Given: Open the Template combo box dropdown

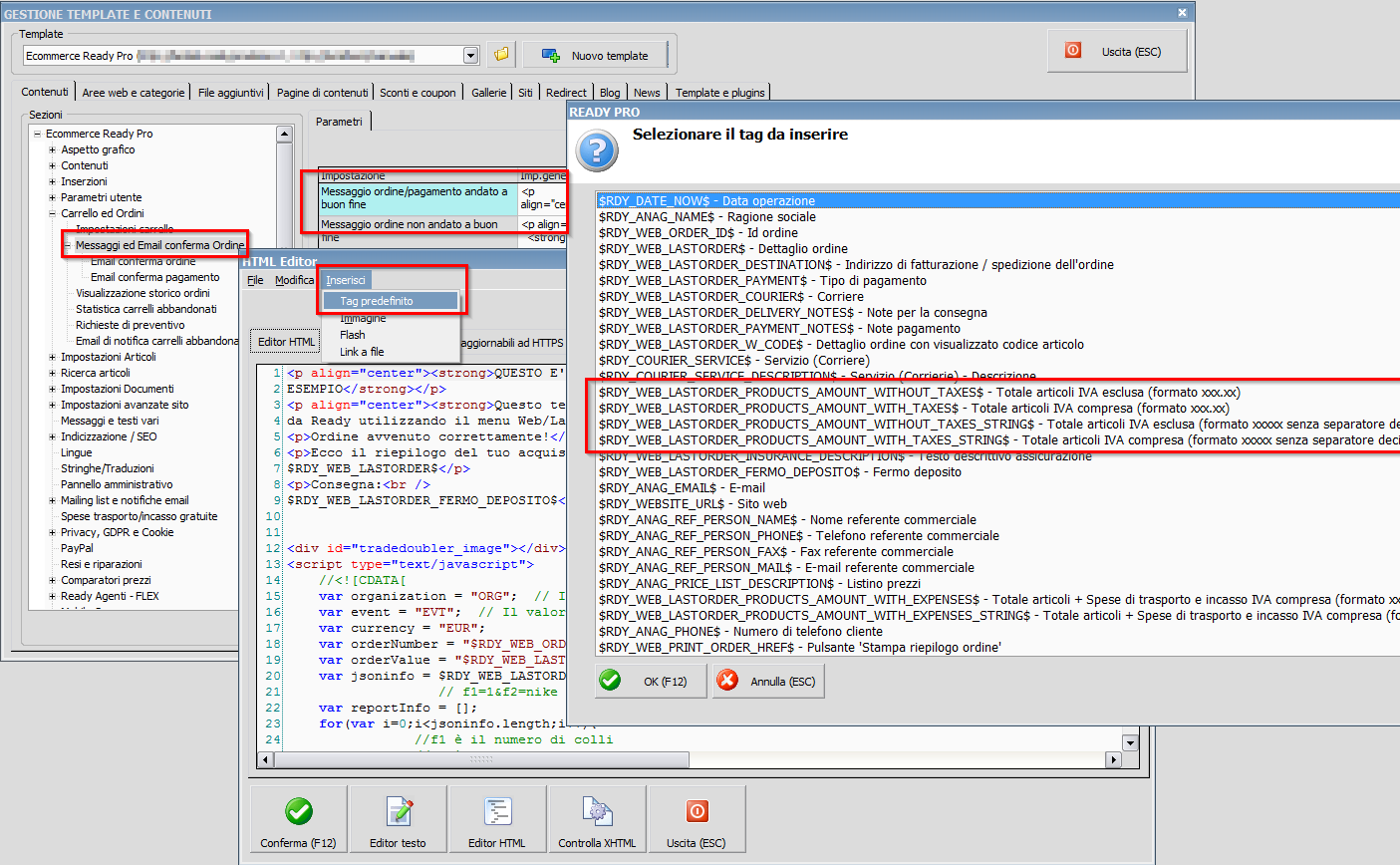Looking at the screenshot, I should [471, 56].
